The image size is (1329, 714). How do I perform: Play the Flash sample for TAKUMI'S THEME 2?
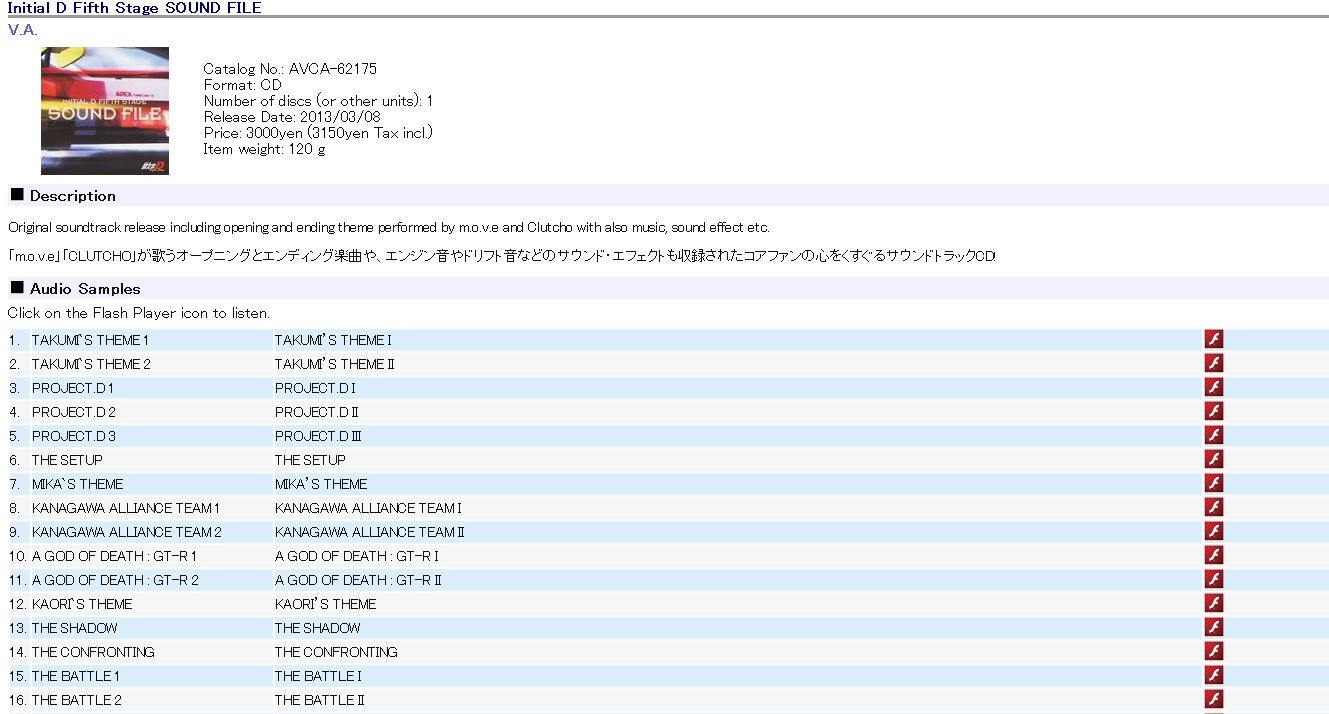(1213, 363)
